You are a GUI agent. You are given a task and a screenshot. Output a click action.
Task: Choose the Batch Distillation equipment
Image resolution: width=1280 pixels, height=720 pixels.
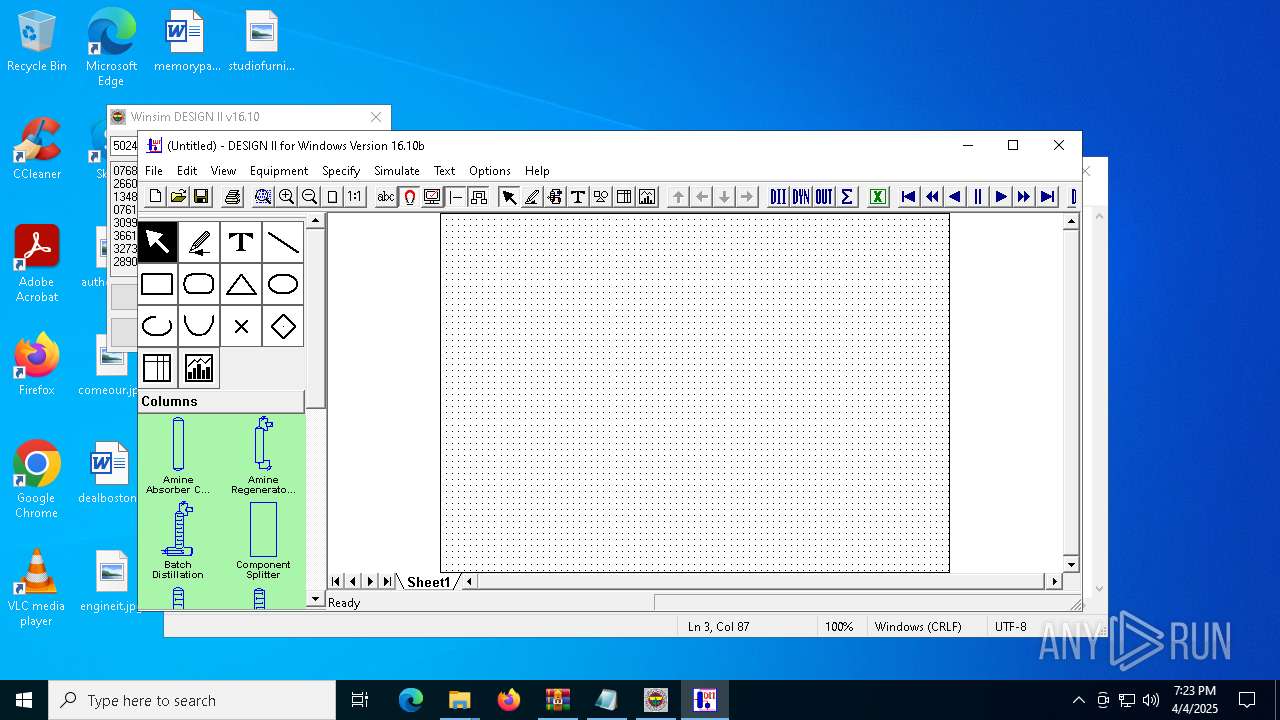178,541
